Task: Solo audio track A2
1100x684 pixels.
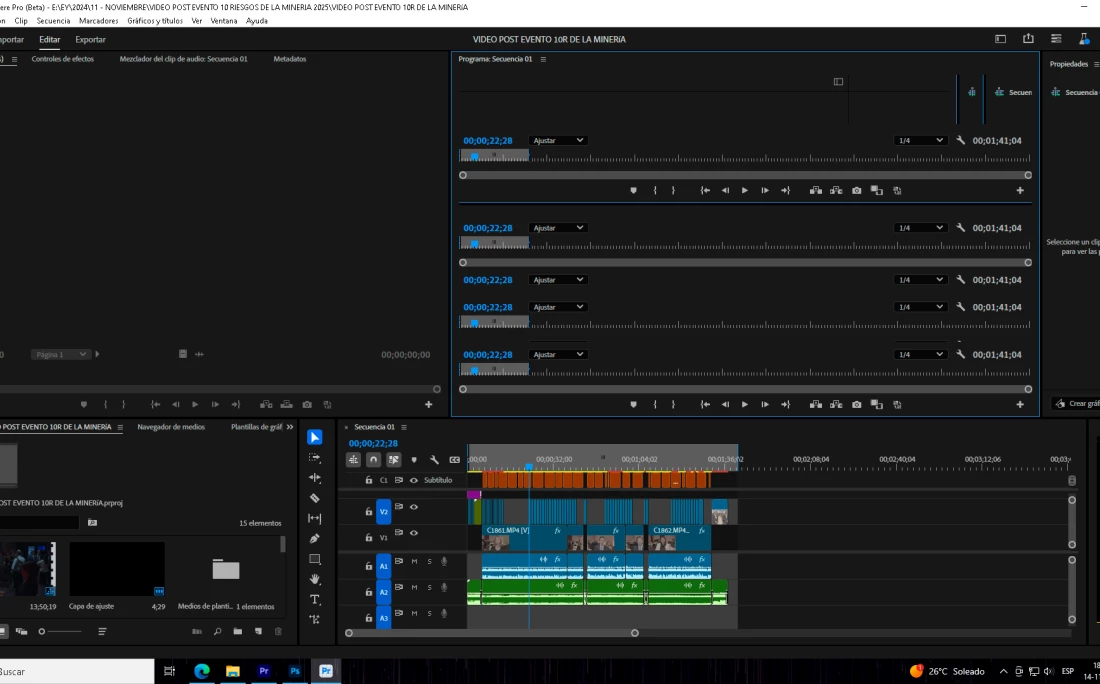Action: coord(429,587)
